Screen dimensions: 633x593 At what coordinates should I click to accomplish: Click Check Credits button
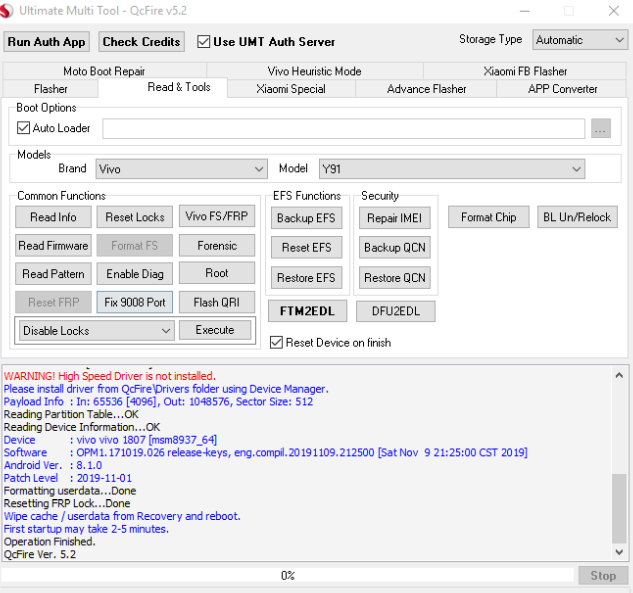[x=141, y=42]
